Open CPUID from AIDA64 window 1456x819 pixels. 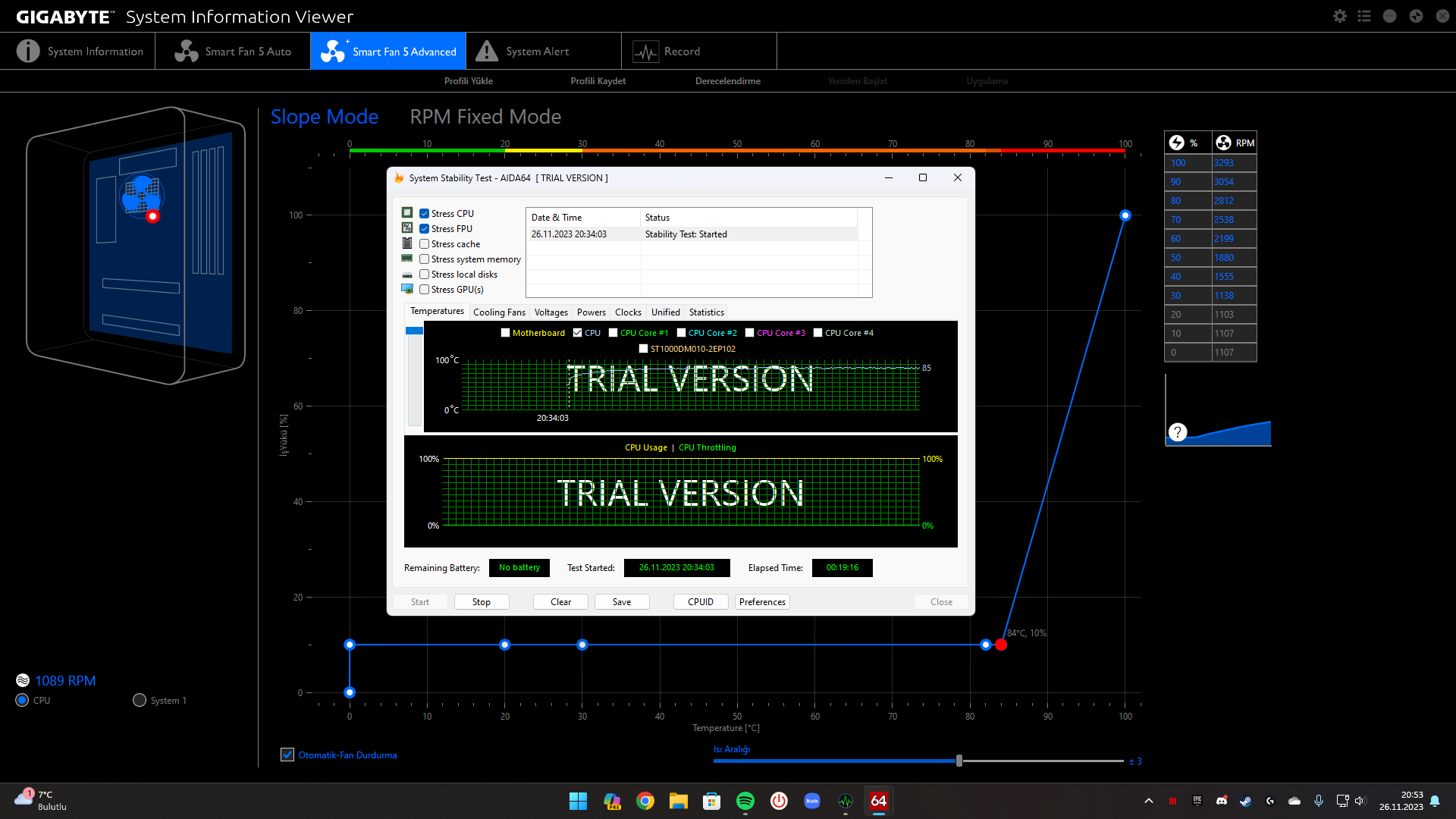click(x=701, y=602)
